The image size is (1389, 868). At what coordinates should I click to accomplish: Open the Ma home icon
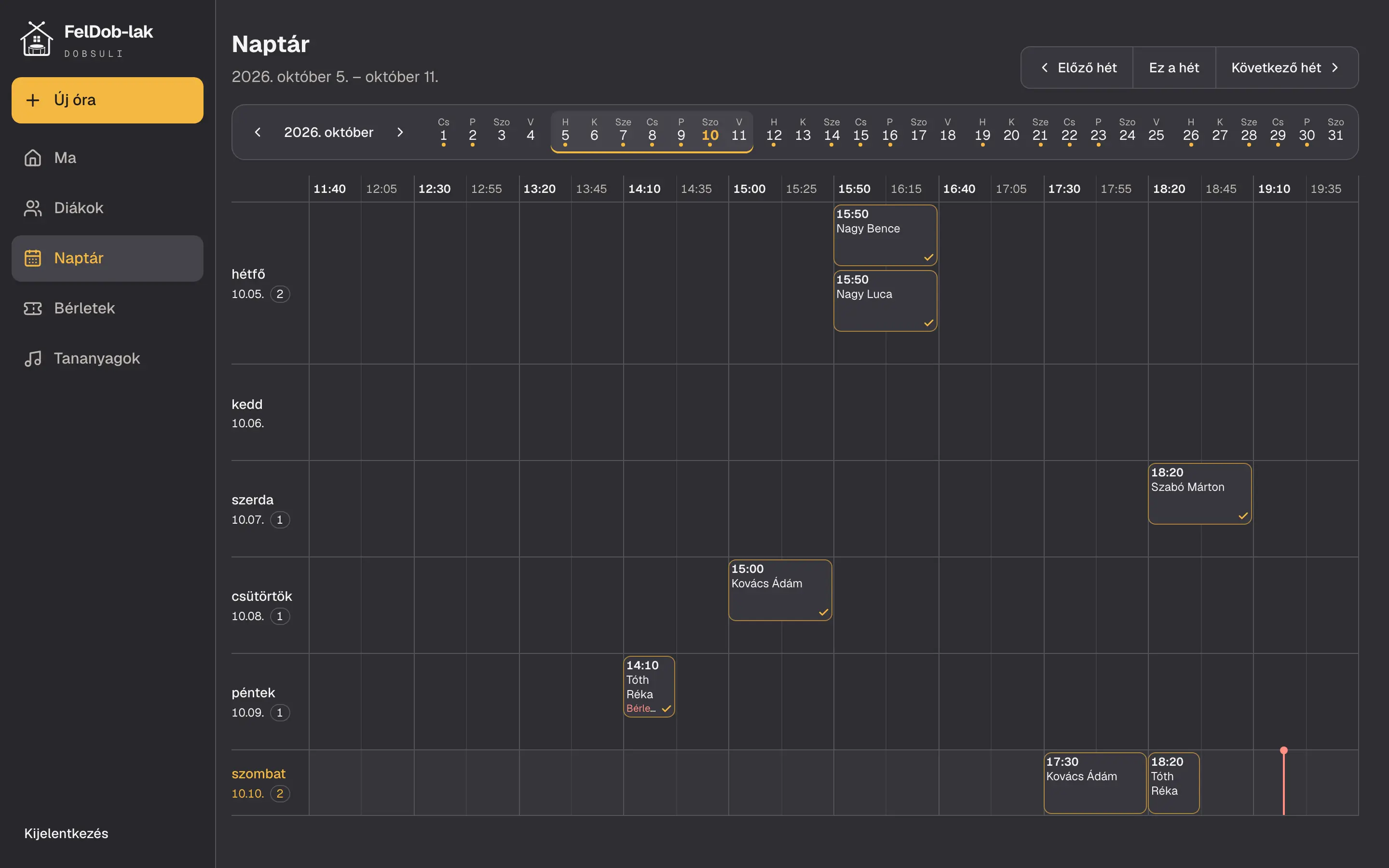point(33,158)
